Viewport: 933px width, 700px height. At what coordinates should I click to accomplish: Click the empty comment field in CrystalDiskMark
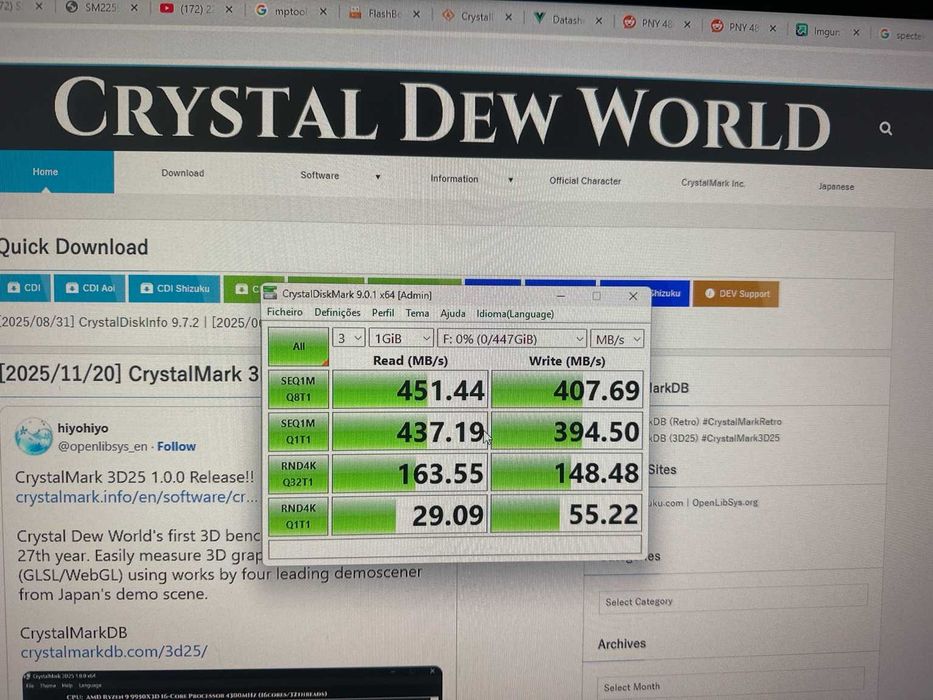455,546
